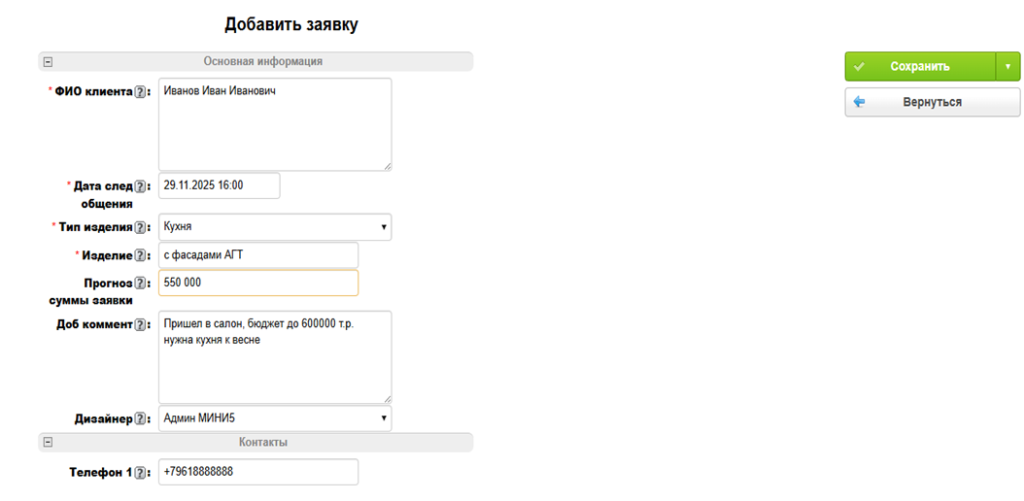Open the Тип изделия dropdown
The width and height of the screenshot is (1024, 501).
pos(275,227)
